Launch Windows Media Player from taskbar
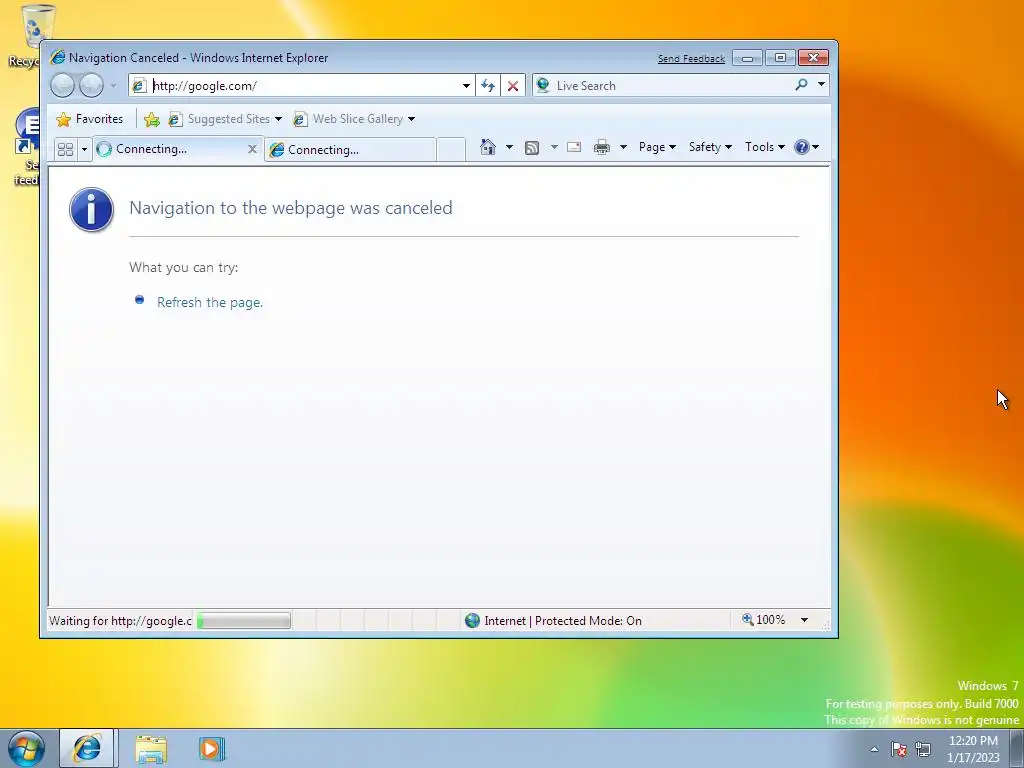The image size is (1024, 768). click(212, 749)
